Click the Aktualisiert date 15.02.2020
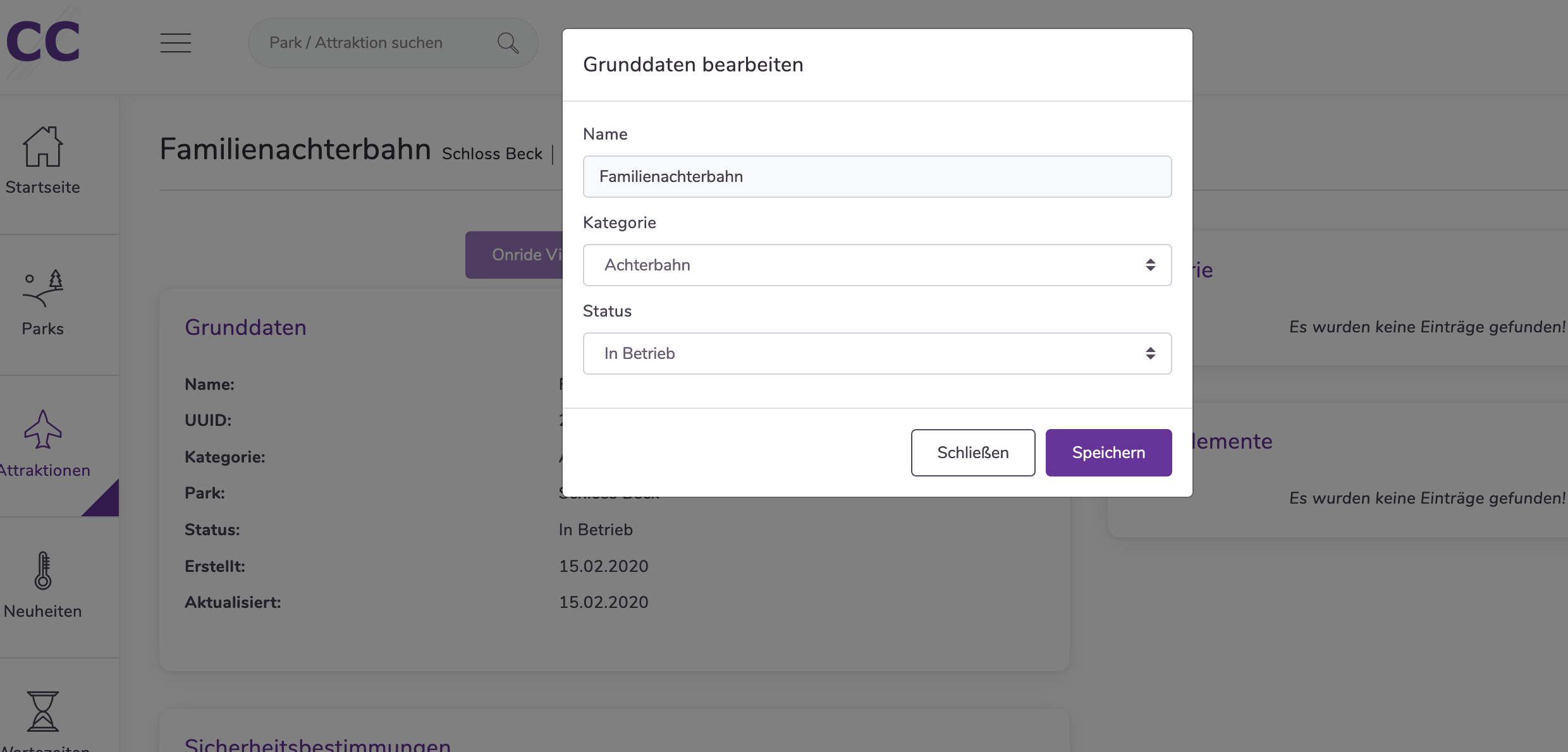Image resolution: width=1568 pixels, height=752 pixels. [x=603, y=602]
